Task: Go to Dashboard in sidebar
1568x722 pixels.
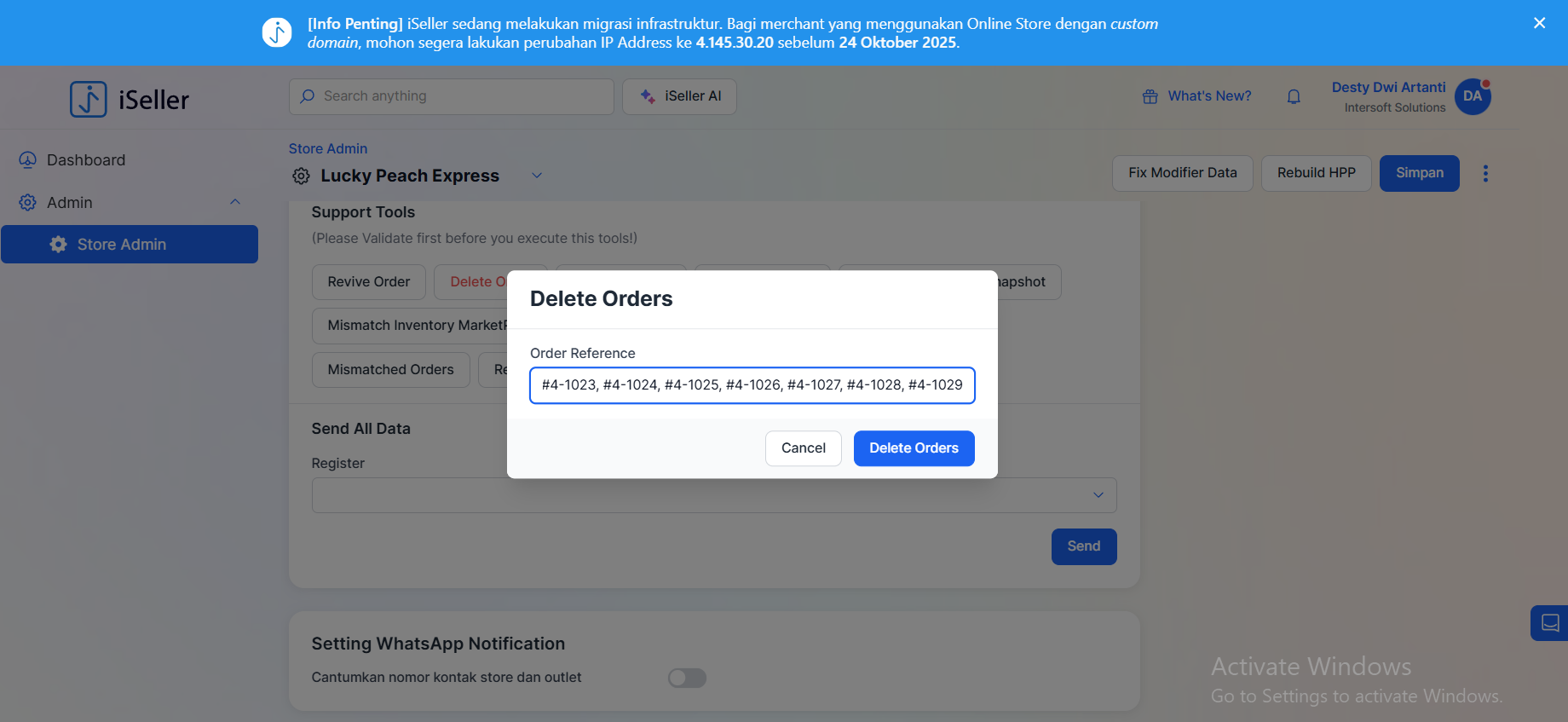Action: 85,160
